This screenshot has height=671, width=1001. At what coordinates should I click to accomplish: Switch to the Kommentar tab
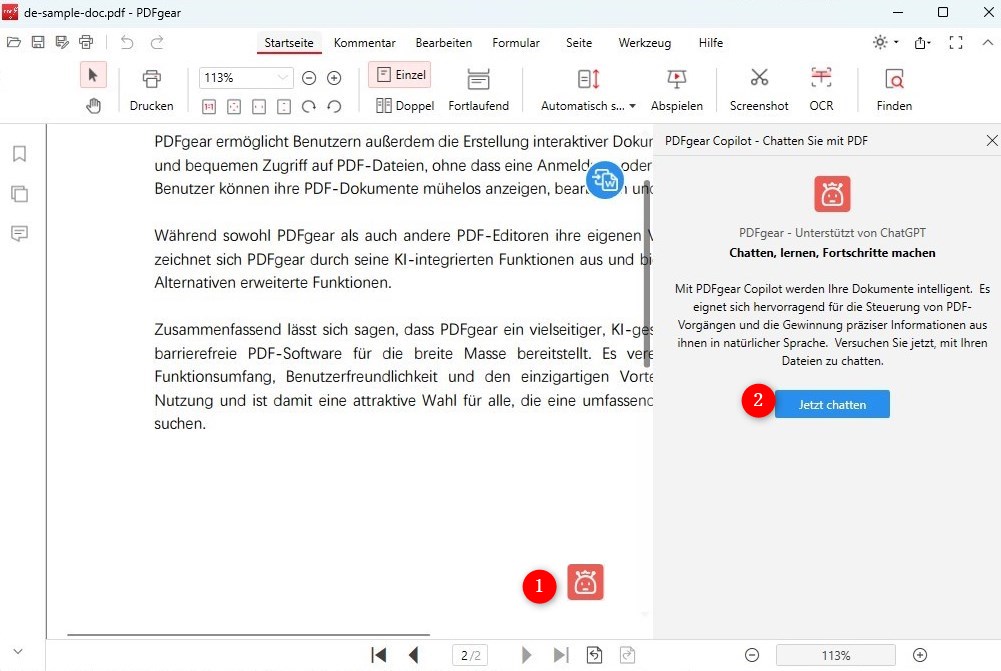[365, 43]
